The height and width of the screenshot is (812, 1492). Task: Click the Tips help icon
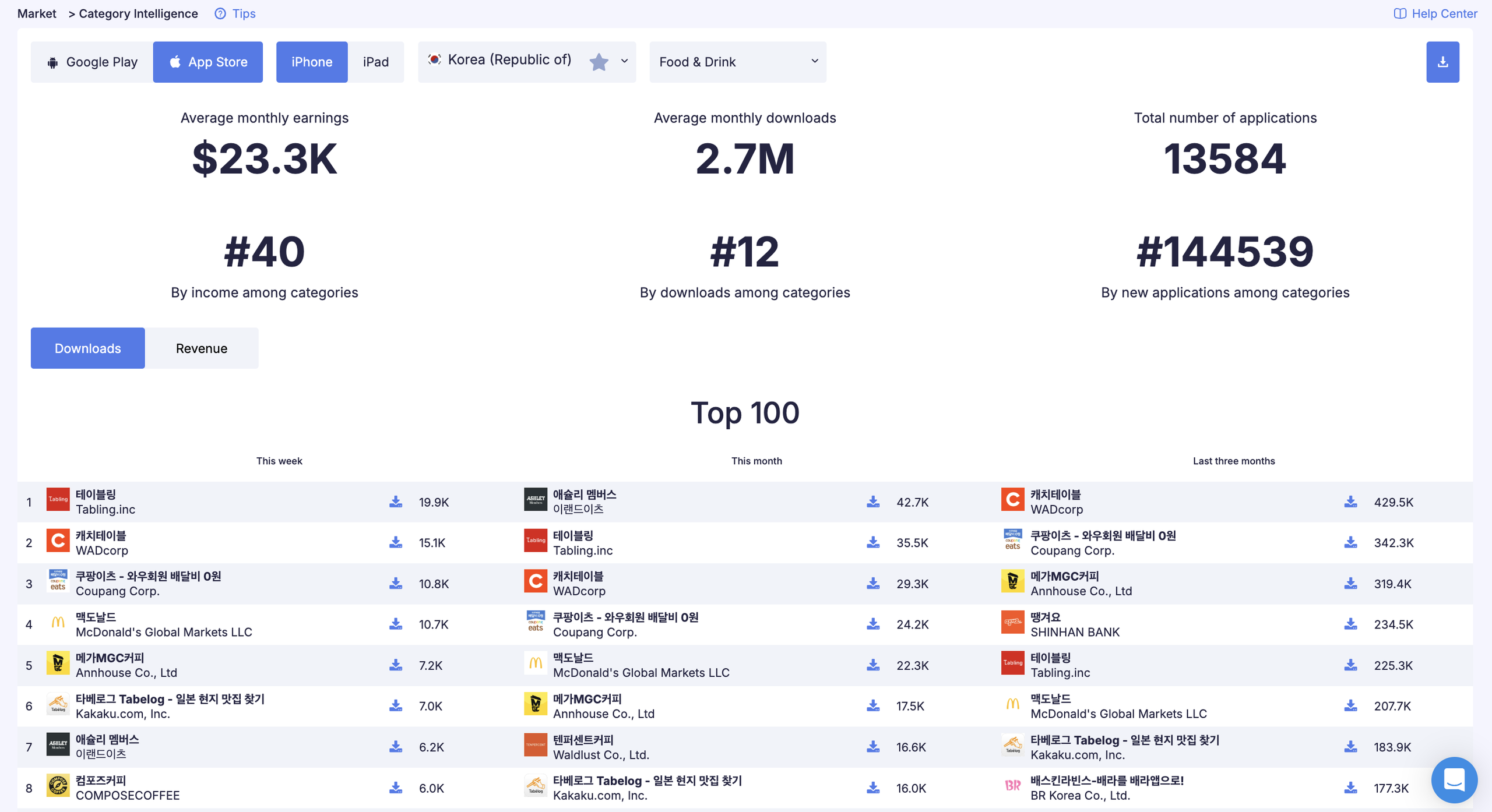point(220,13)
